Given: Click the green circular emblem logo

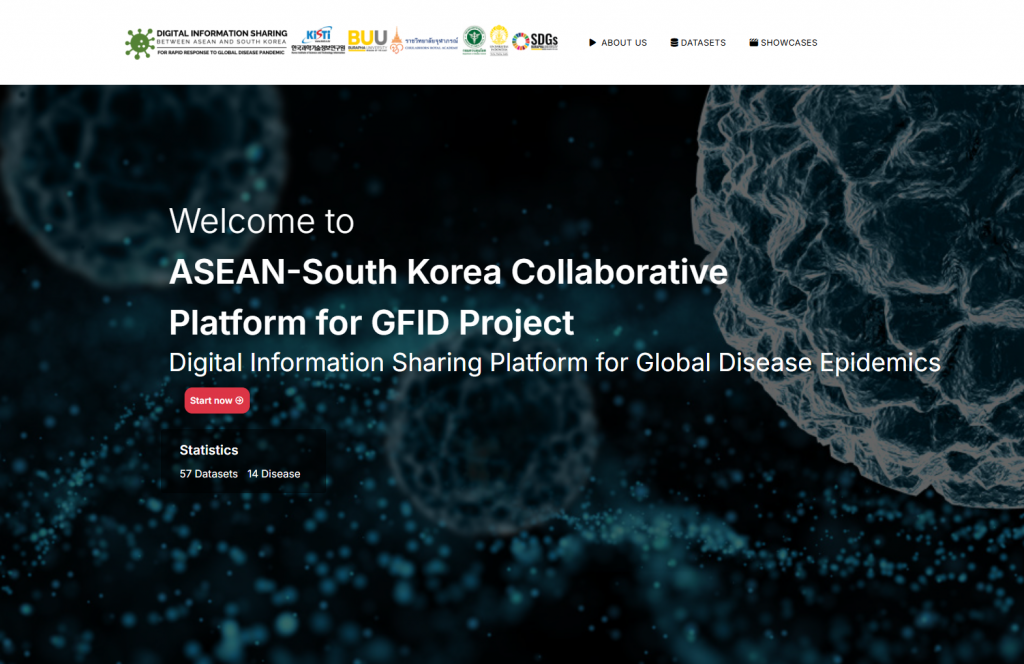Looking at the screenshot, I should pos(473,41).
